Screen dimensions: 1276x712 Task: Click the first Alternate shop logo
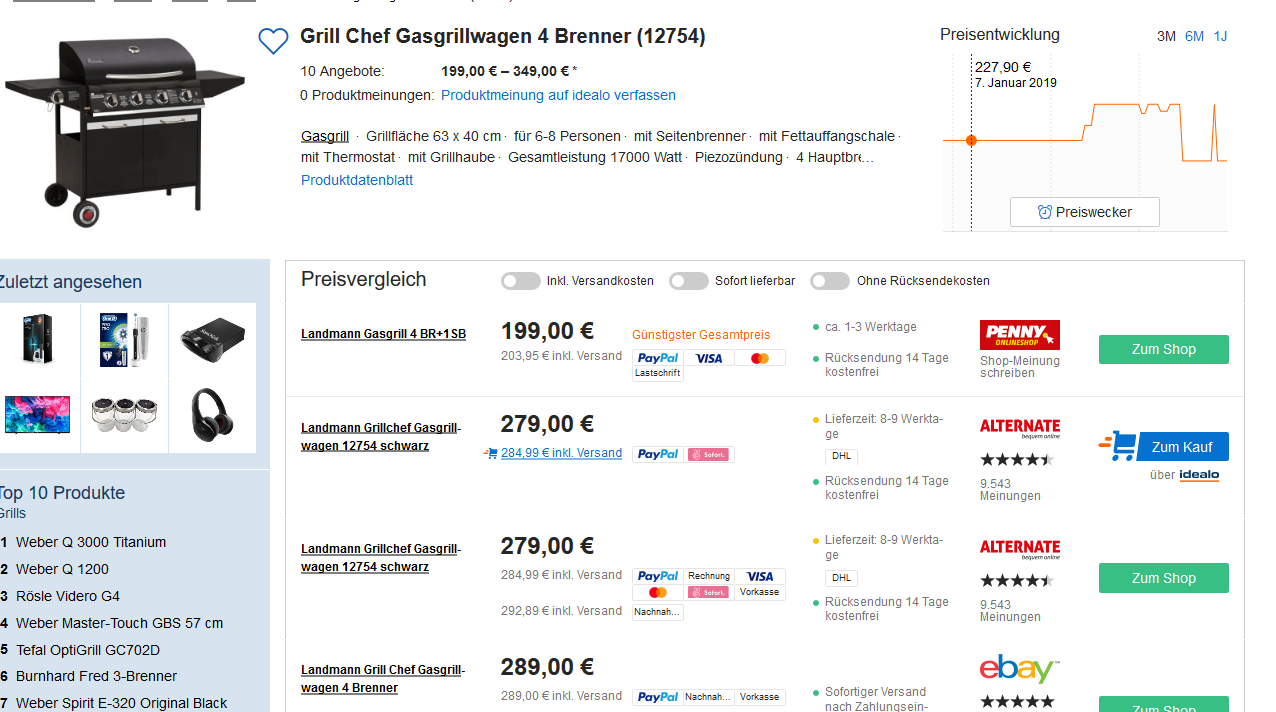pos(1019,428)
